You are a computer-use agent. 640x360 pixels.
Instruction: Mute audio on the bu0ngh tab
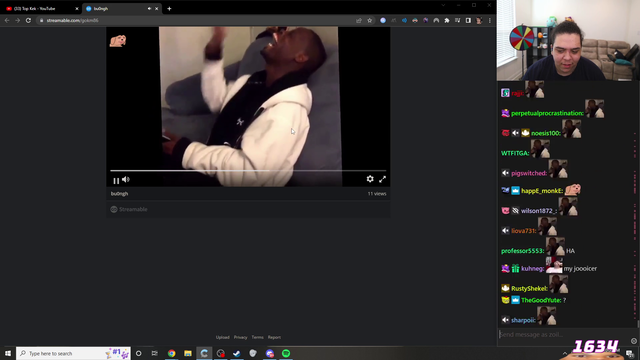pyautogui.click(x=149, y=9)
